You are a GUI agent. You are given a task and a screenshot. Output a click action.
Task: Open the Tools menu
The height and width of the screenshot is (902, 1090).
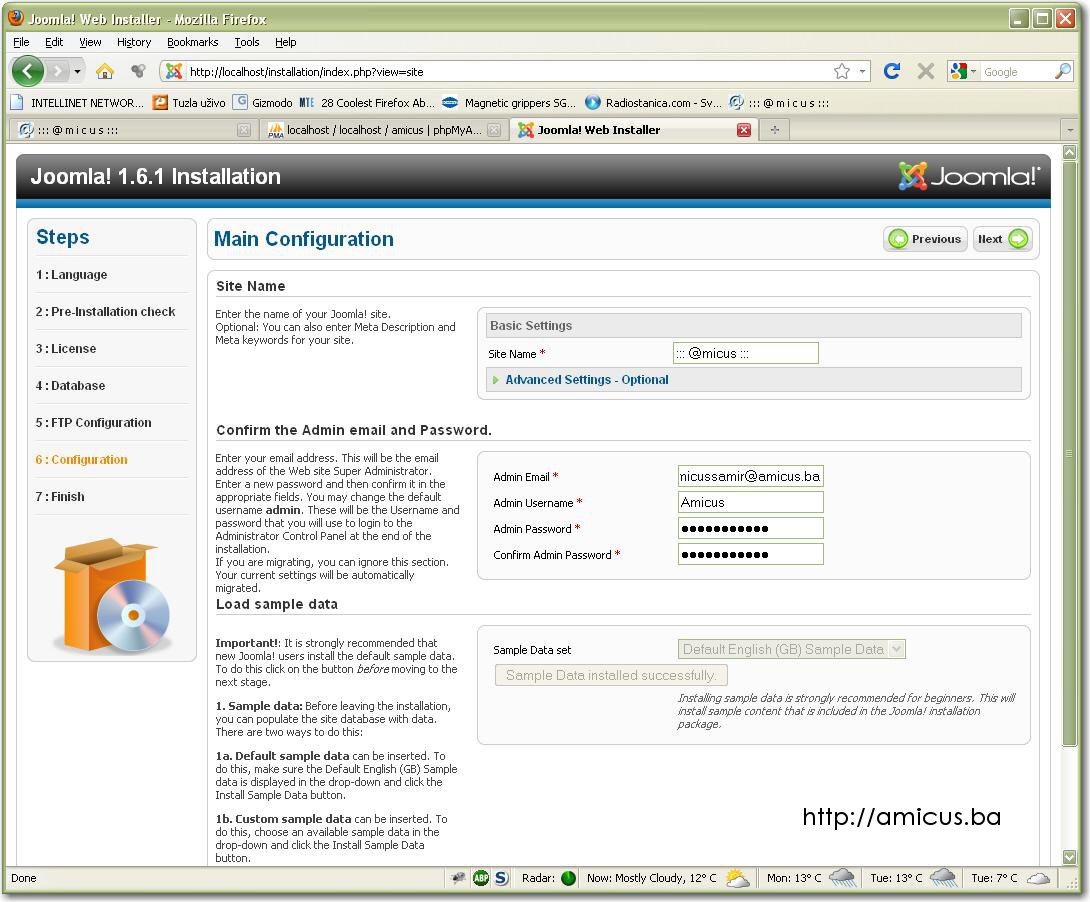247,42
